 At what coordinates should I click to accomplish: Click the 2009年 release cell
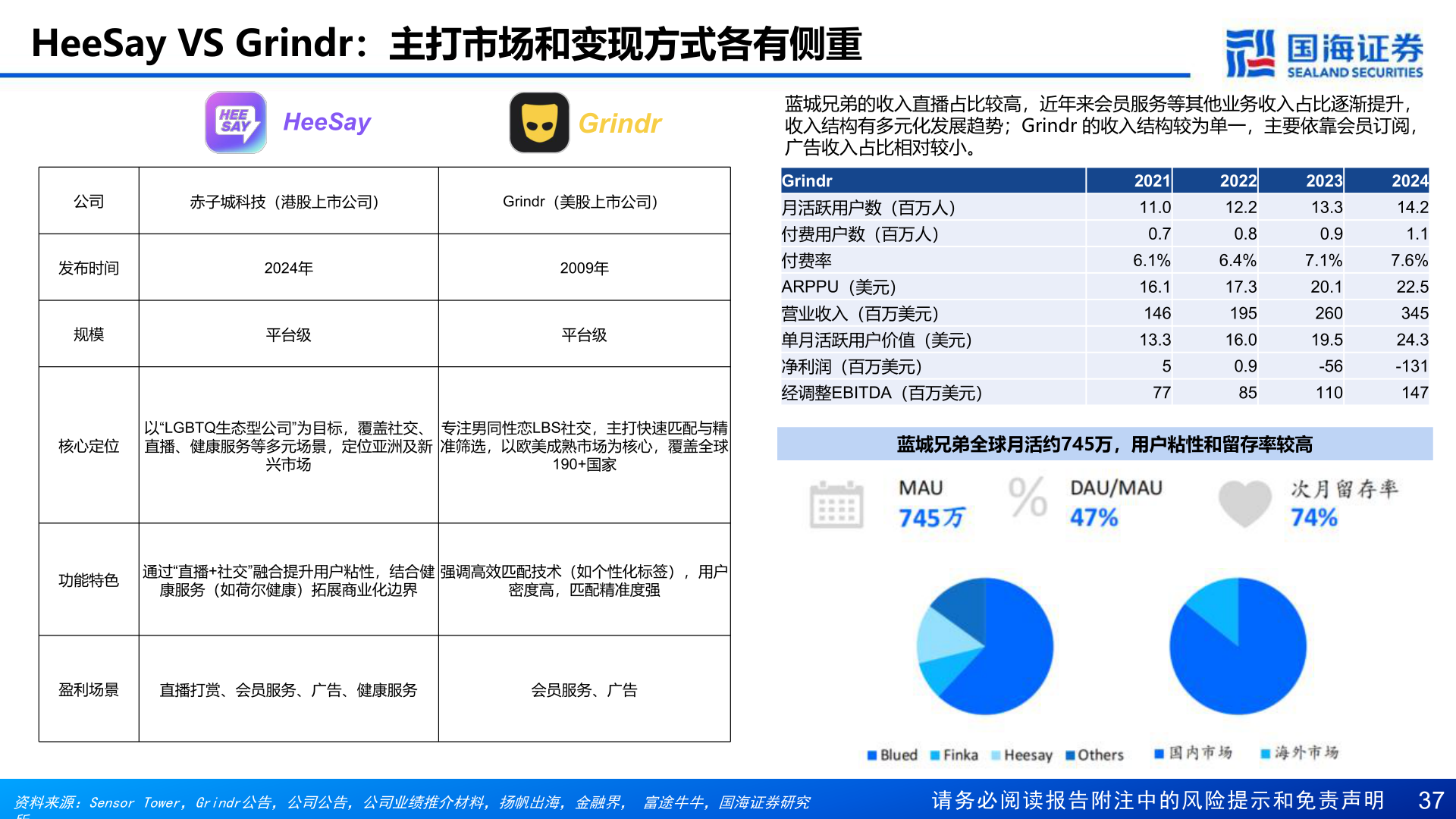point(584,268)
